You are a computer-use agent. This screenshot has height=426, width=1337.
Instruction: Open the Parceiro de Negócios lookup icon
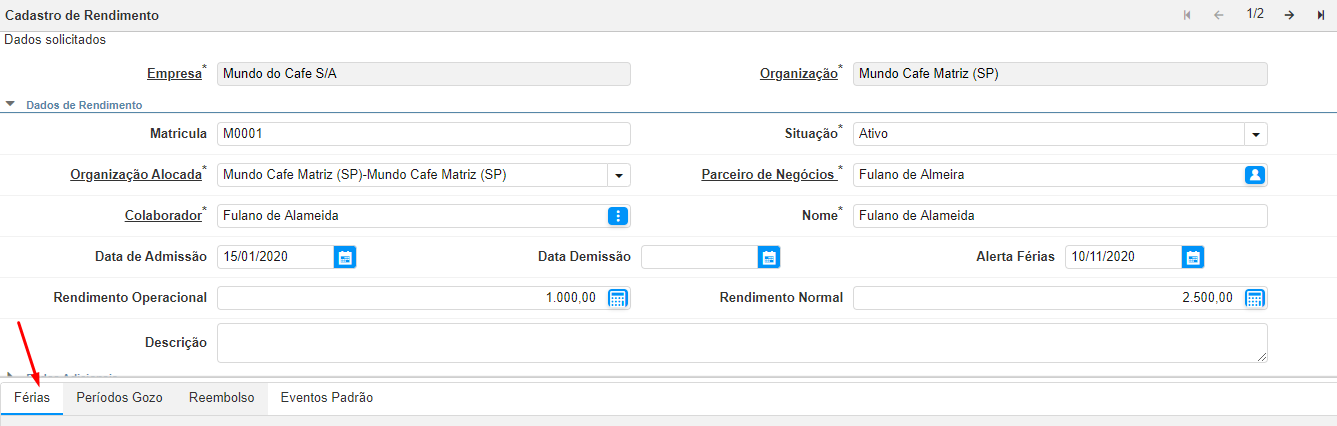point(1255,175)
